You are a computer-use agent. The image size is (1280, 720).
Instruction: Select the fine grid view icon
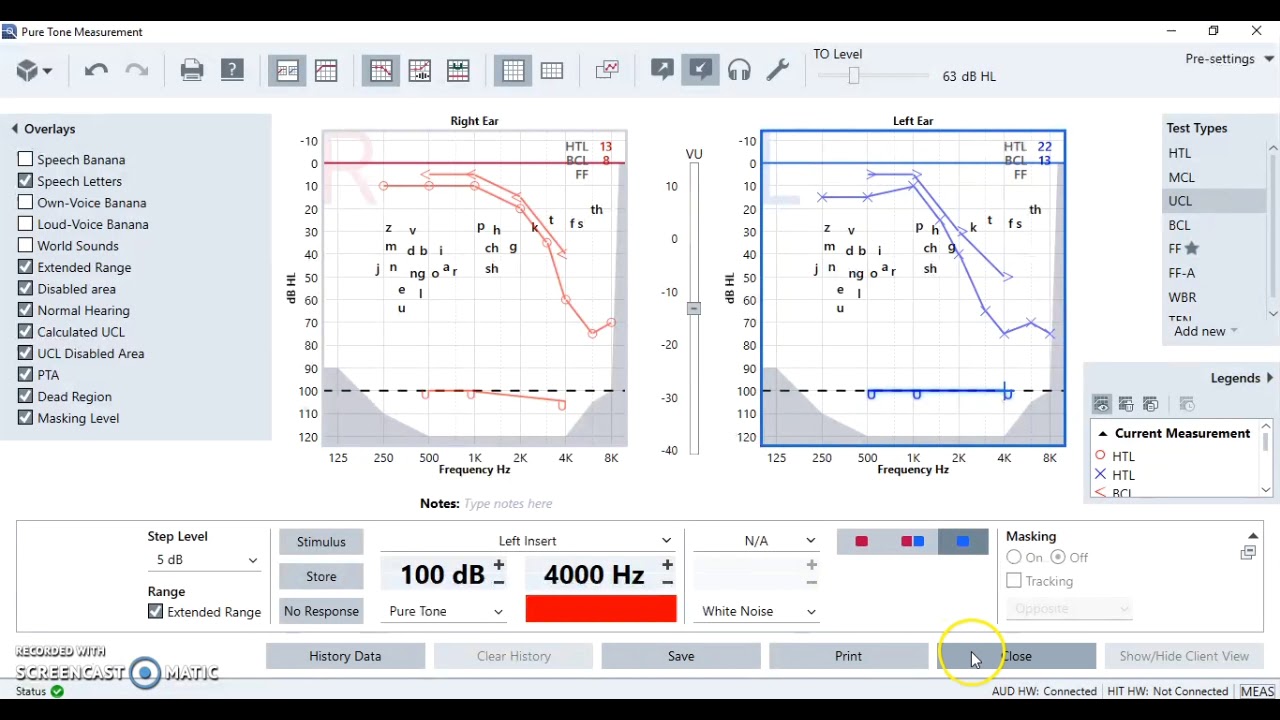pyautogui.click(x=513, y=71)
